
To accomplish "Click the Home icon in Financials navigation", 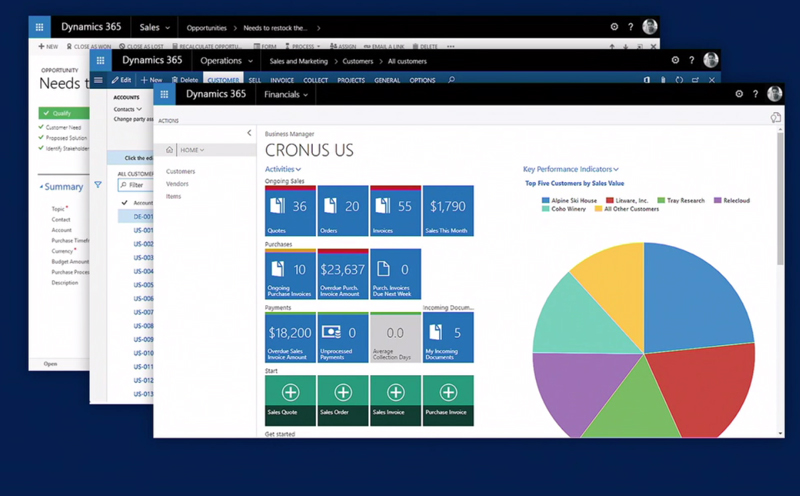I will click(x=169, y=150).
